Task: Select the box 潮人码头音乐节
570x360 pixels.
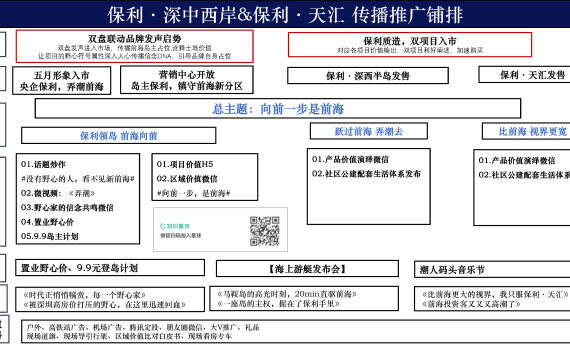Action: [x=492, y=269]
